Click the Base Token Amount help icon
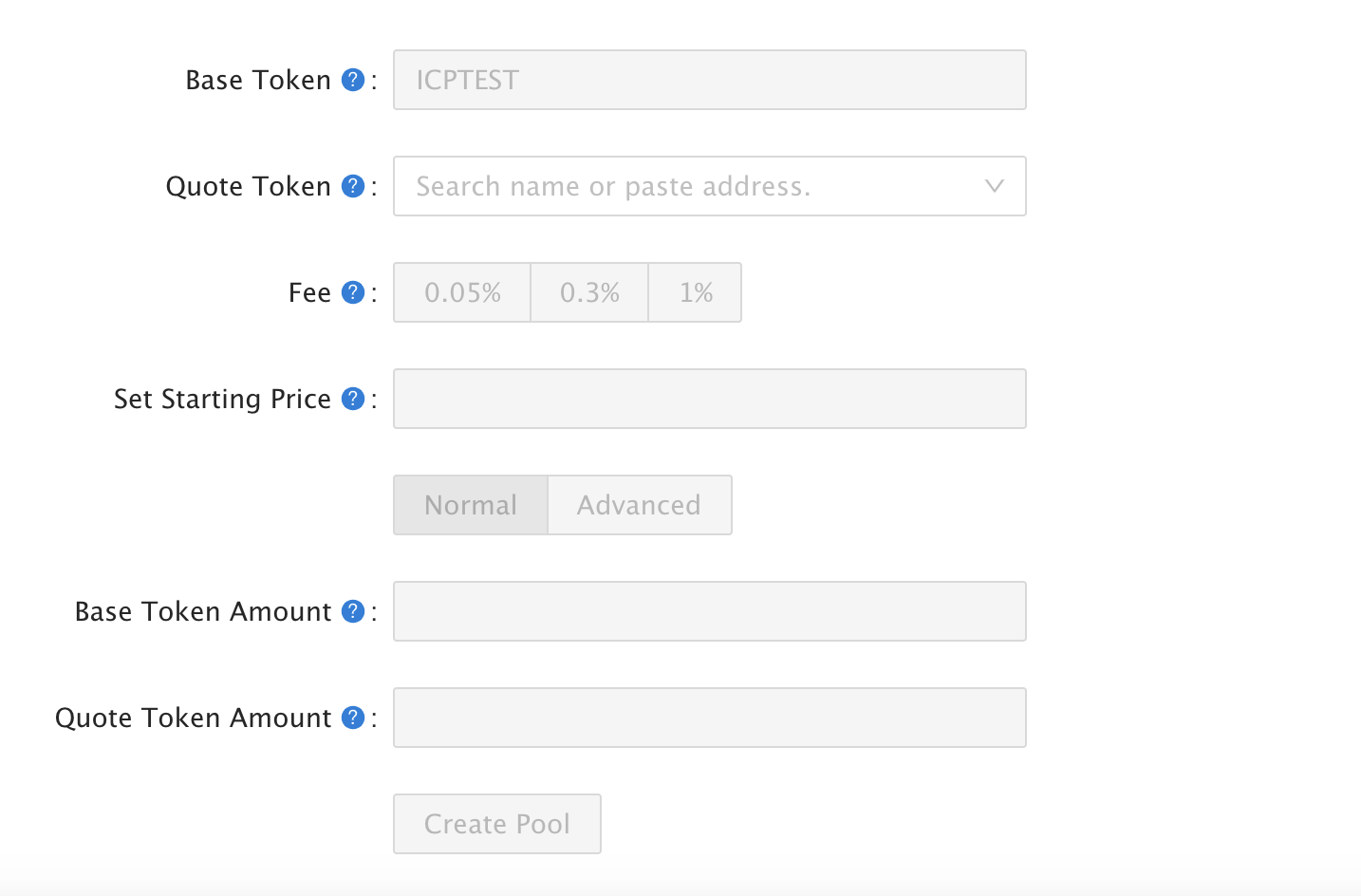Screen dimensions: 1361x896 click(353, 611)
